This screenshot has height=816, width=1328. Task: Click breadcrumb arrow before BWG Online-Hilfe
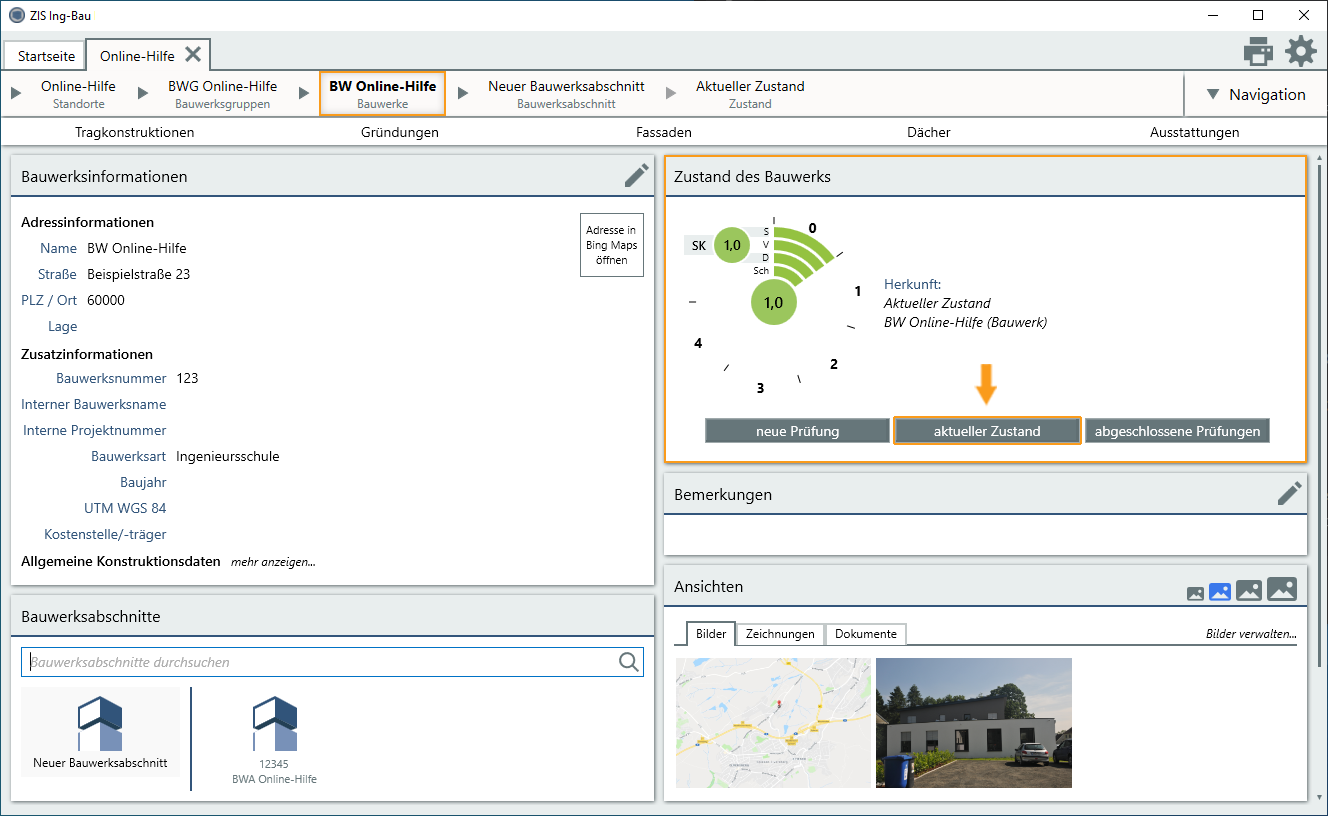pyautogui.click(x=143, y=93)
